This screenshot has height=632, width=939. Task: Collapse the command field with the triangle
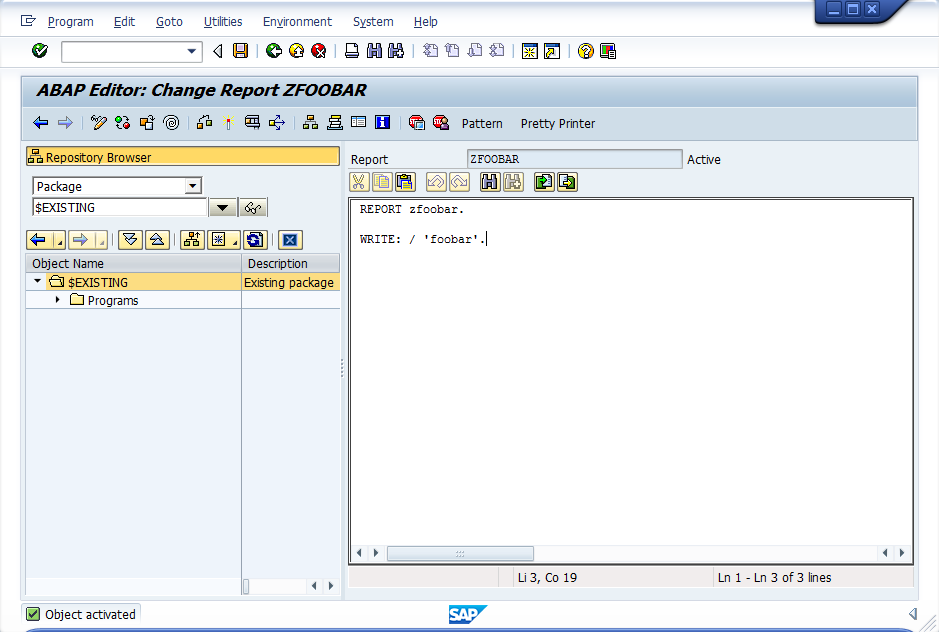(218, 51)
